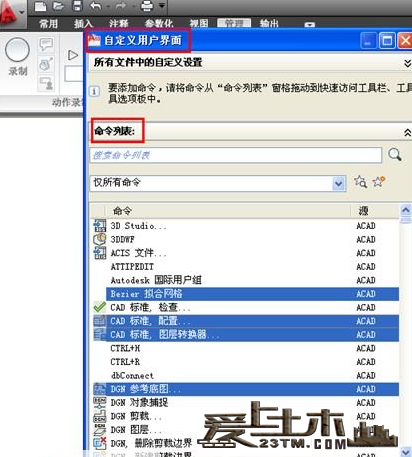
Task: Select the CTRL+R command row
Action: (x=245, y=362)
